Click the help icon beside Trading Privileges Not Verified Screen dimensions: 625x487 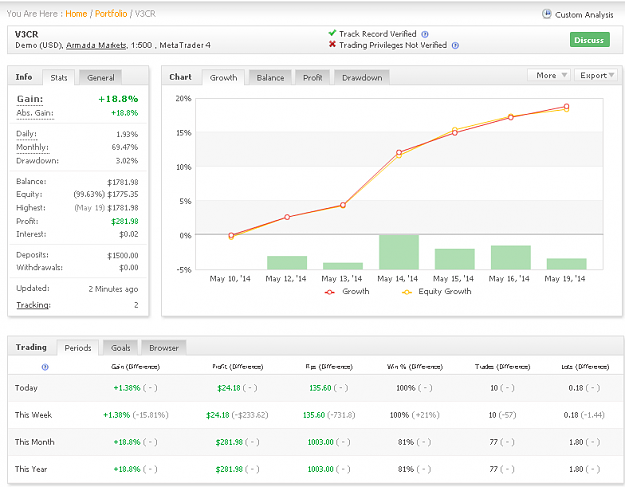pos(455,45)
